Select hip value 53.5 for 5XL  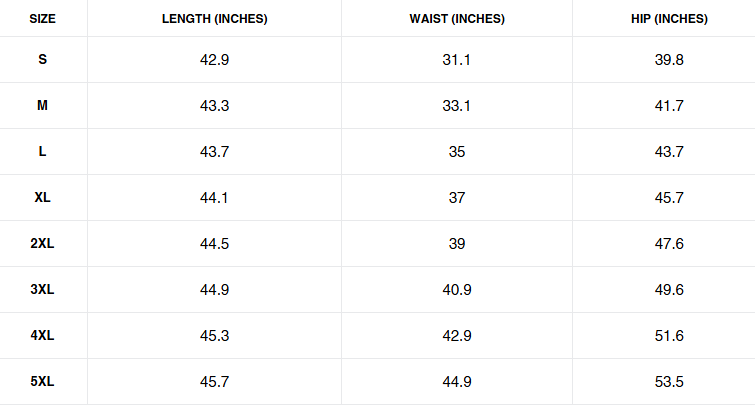[x=669, y=381]
